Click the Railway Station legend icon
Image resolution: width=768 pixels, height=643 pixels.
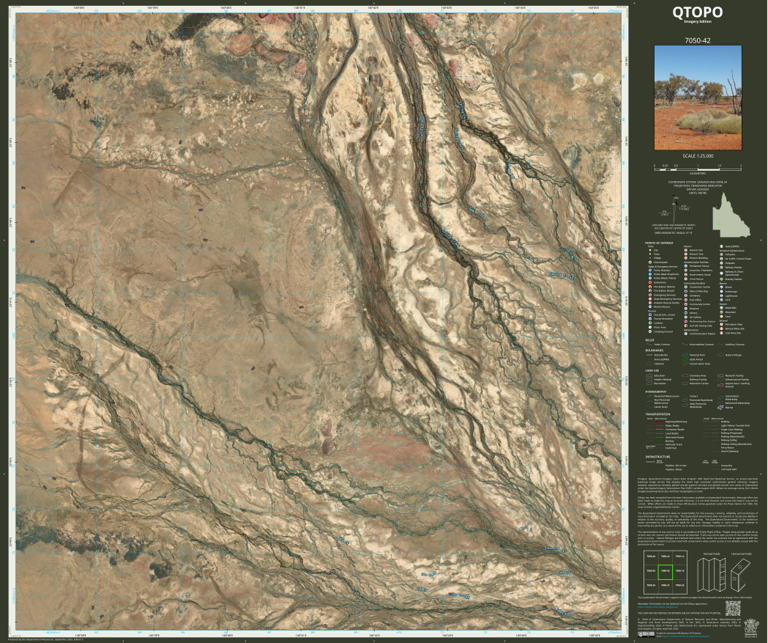pyautogui.click(x=721, y=267)
